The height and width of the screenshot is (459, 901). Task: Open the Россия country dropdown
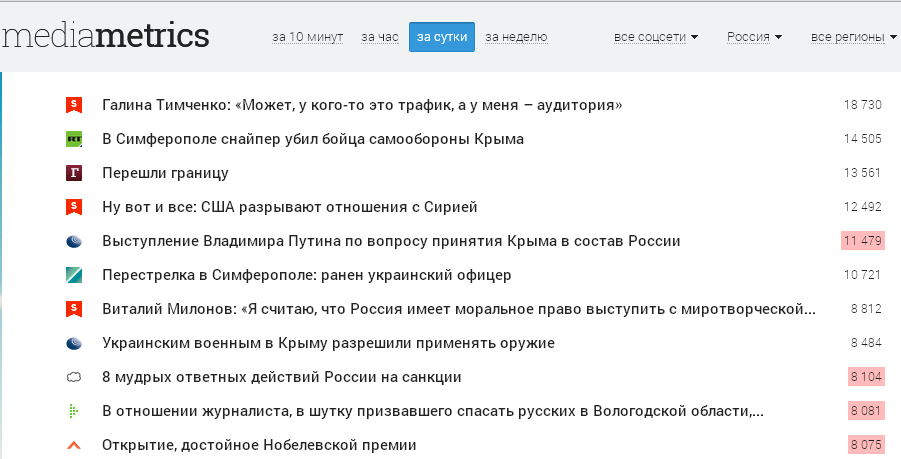tap(753, 37)
